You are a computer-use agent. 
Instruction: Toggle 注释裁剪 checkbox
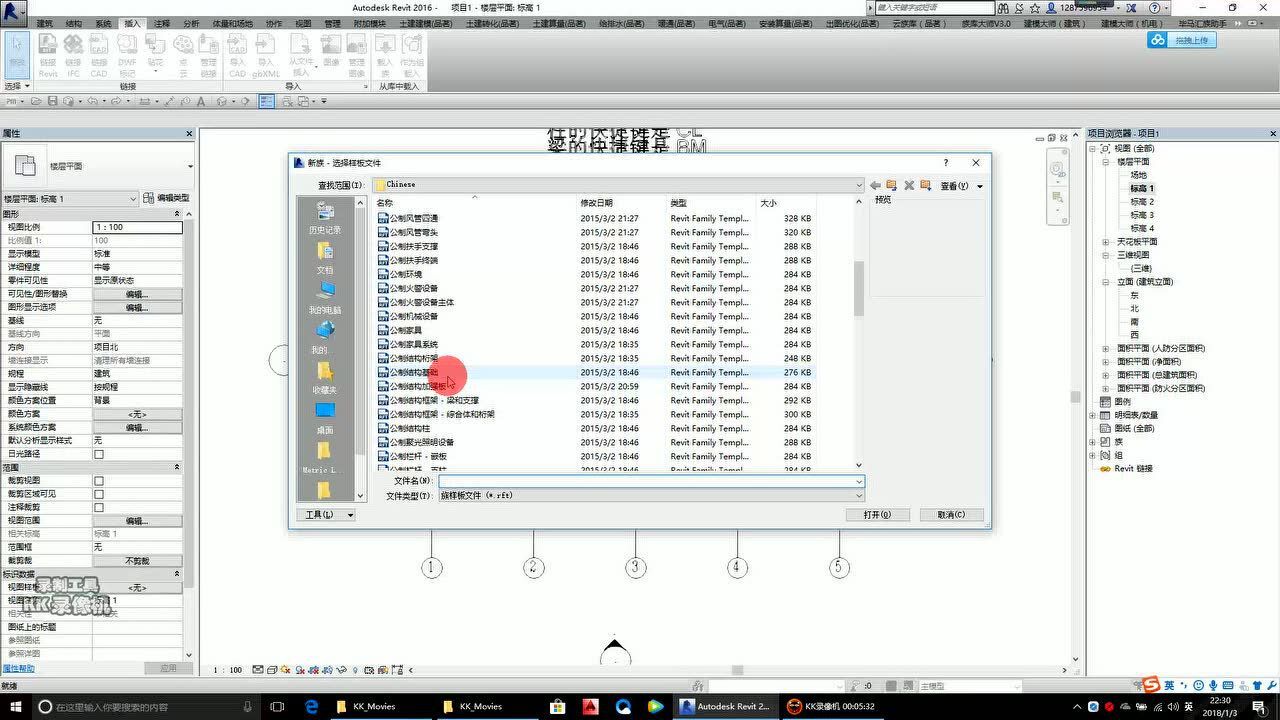point(98,507)
